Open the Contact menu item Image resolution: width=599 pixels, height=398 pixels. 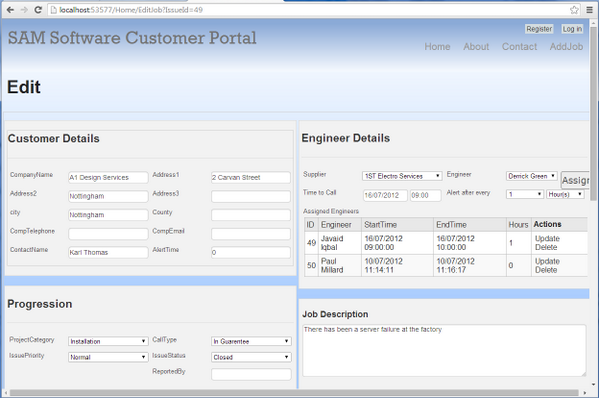tap(520, 47)
